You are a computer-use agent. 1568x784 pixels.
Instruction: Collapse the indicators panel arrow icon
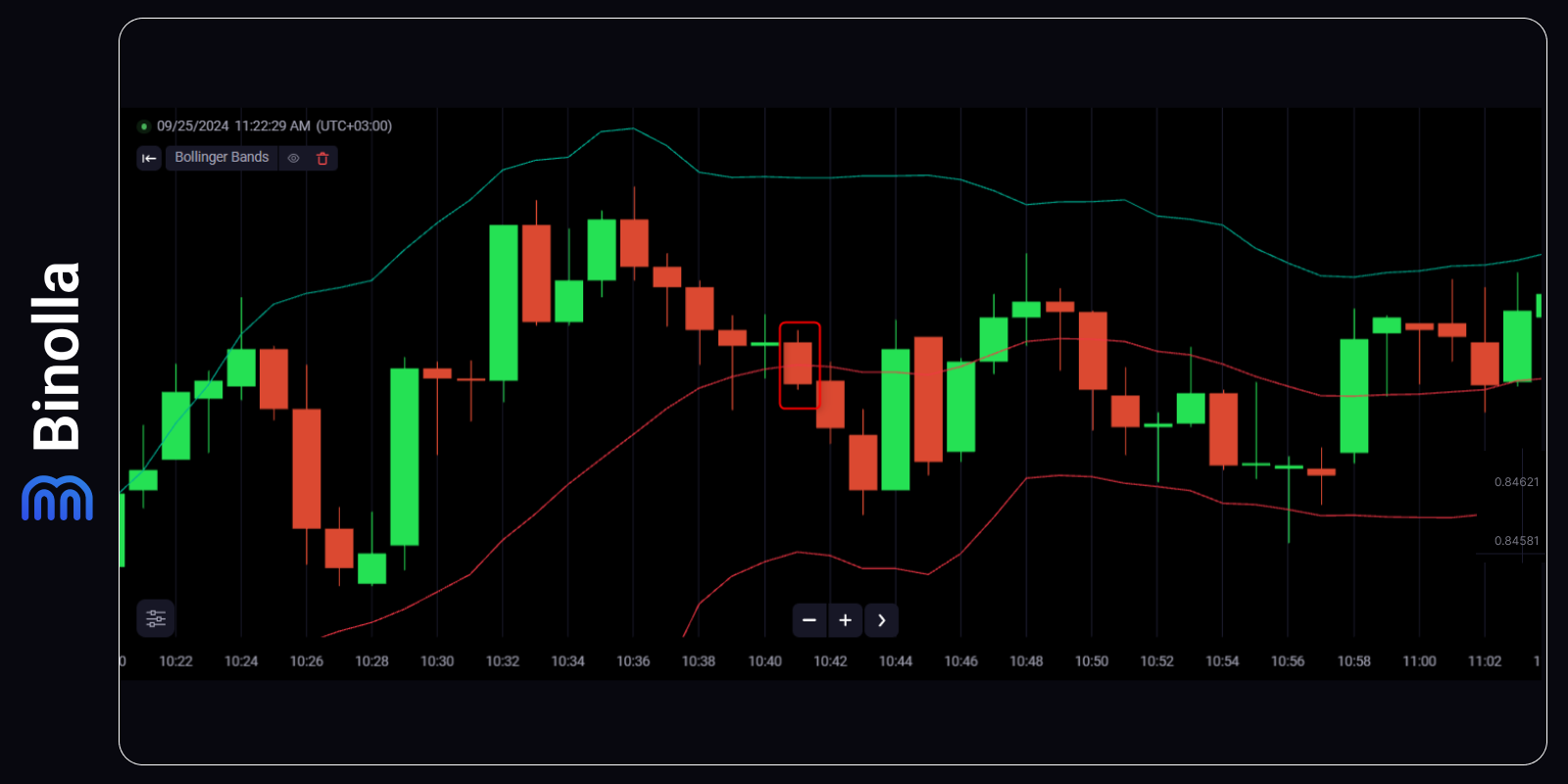tap(149, 158)
